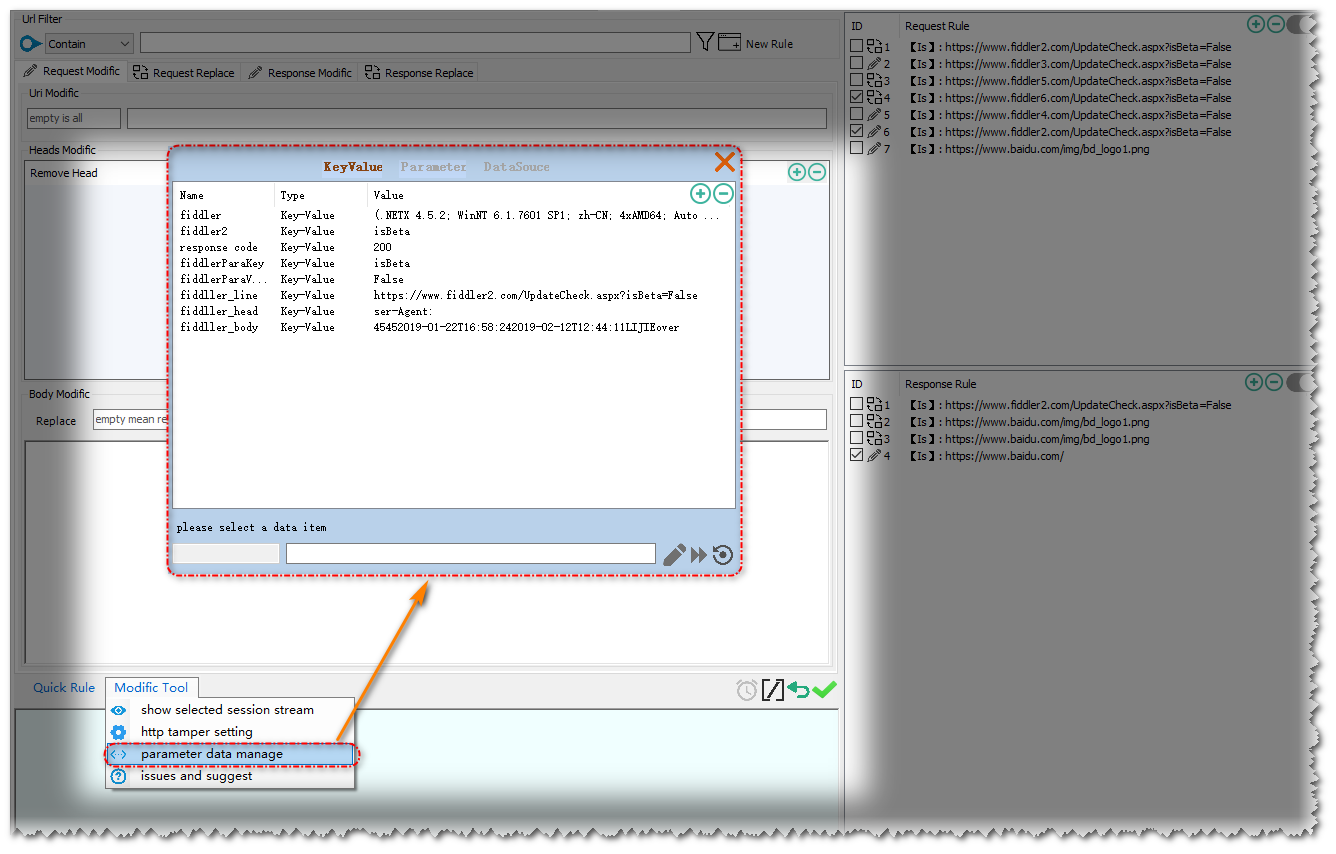This screenshot has height=854, width=1336.
Task: Uncheck response rule 4 baidu.com checkbox
Action: (856, 455)
